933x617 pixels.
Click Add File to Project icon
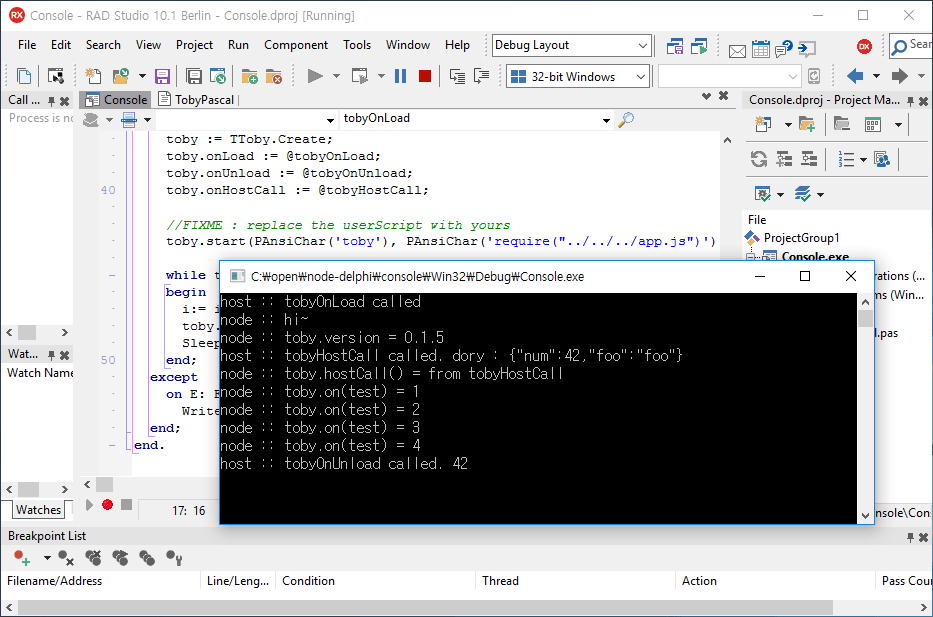(x=249, y=76)
